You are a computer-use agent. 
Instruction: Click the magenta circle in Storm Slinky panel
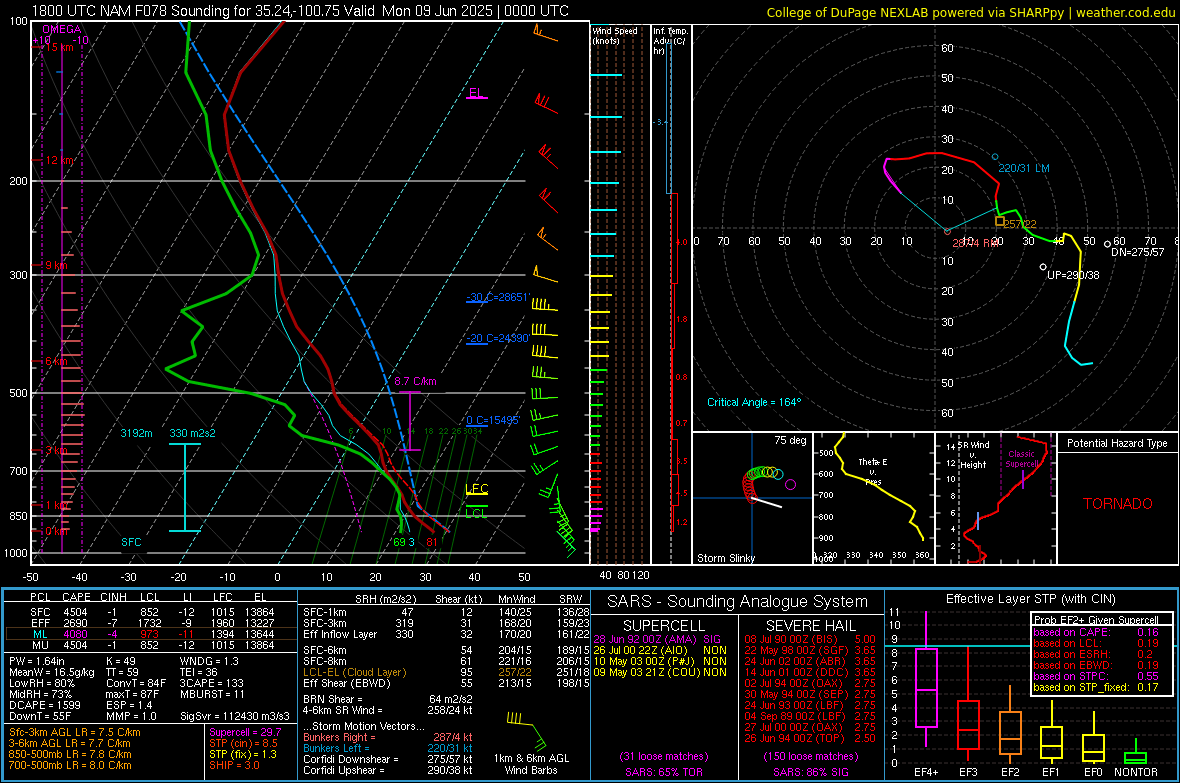click(x=790, y=485)
